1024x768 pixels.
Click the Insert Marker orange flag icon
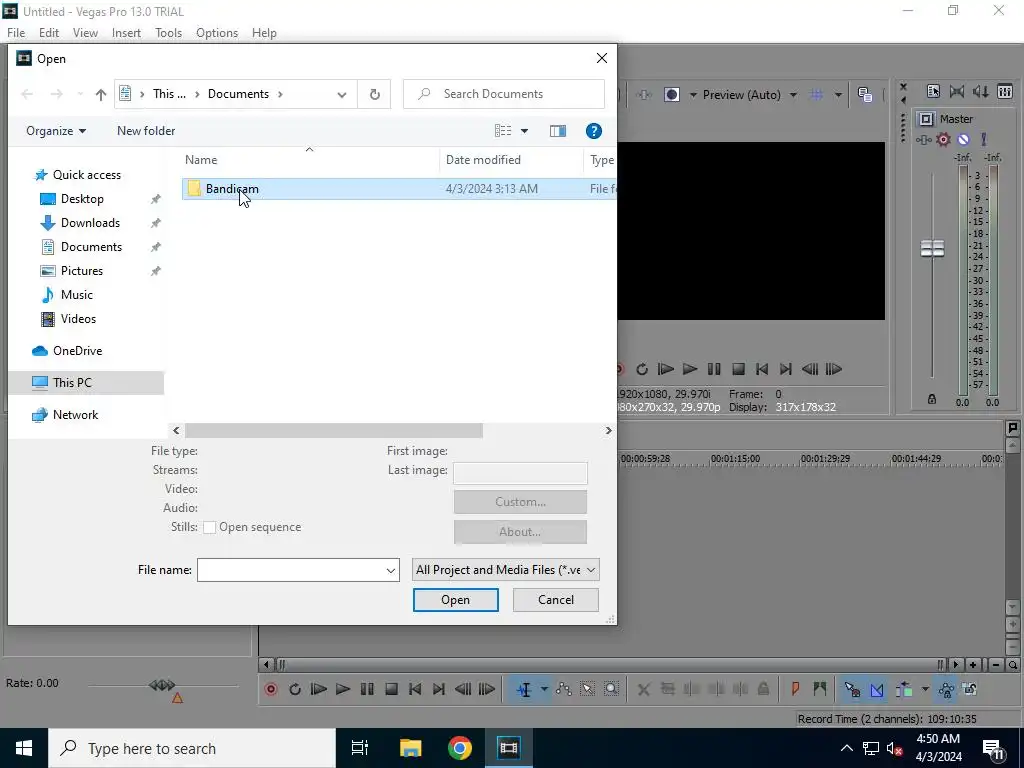click(795, 689)
